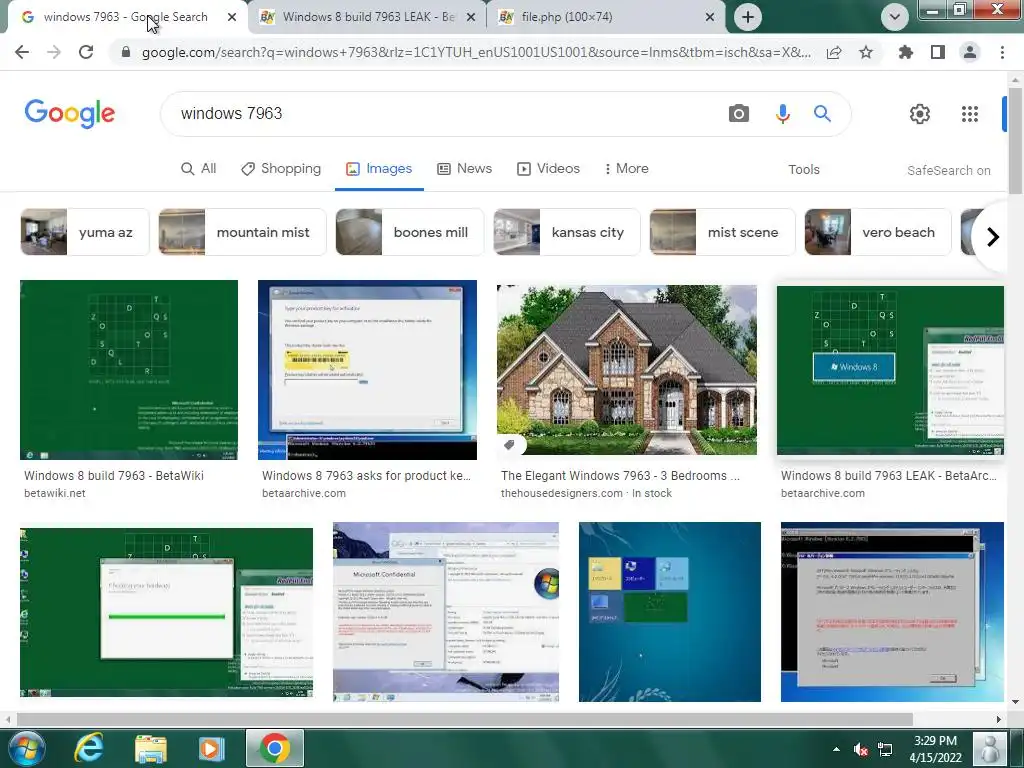Open the Japanese dialog window thumbnail

892,612
